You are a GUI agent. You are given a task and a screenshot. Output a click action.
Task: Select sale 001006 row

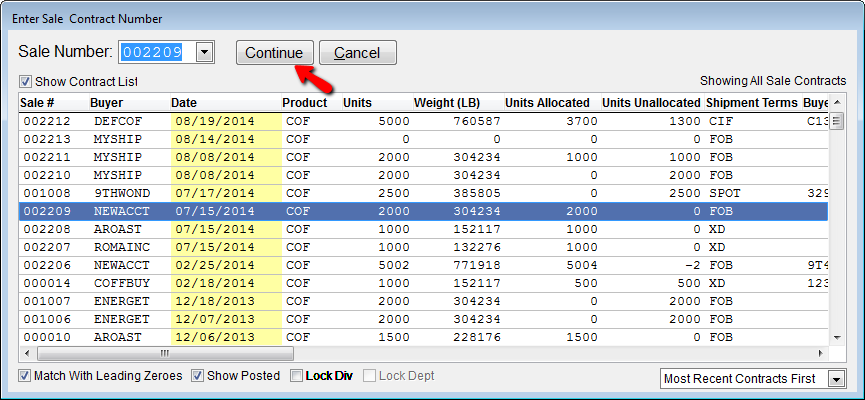click(x=424, y=319)
